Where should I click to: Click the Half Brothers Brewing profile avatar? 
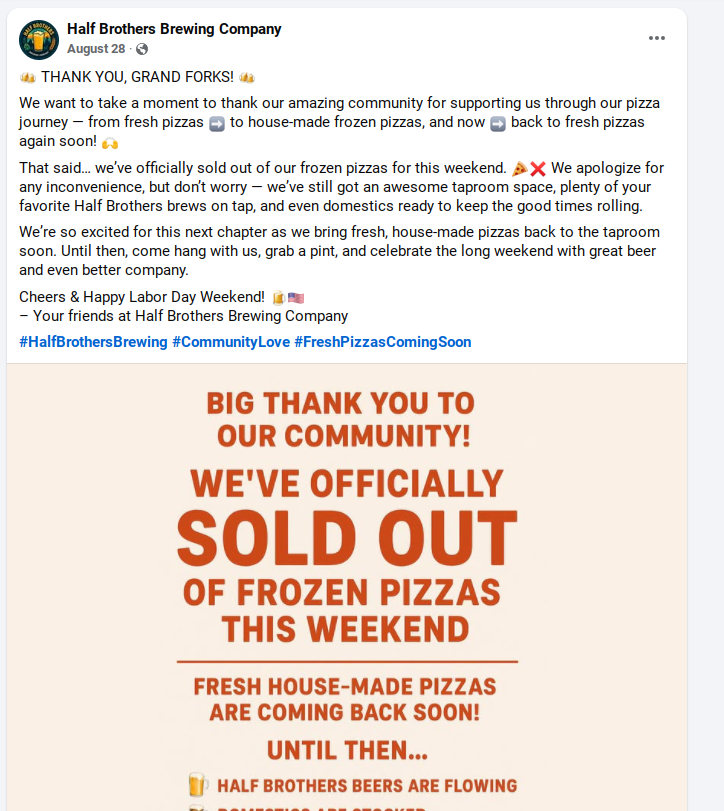pyautogui.click(x=39, y=39)
